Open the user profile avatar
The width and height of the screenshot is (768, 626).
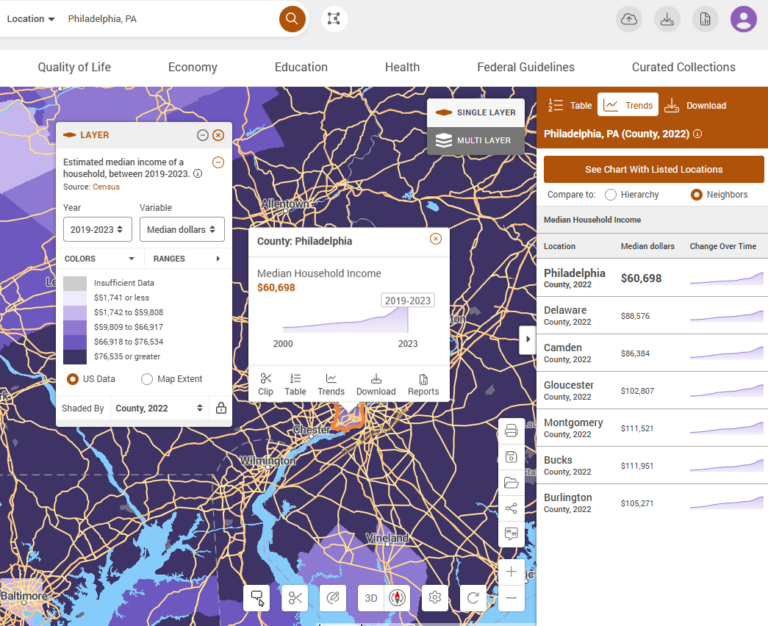(743, 19)
